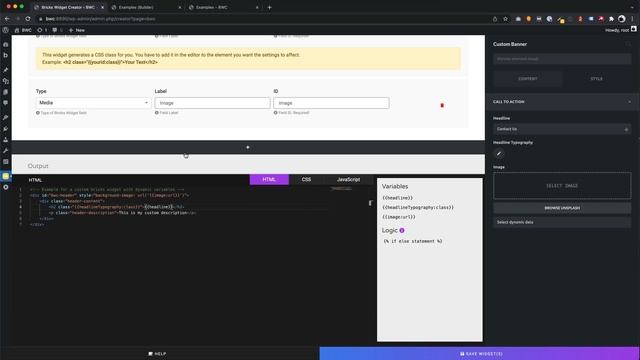The height and width of the screenshot is (360, 640).
Task: Delete the Image field with red trash icon
Action: [442, 105]
